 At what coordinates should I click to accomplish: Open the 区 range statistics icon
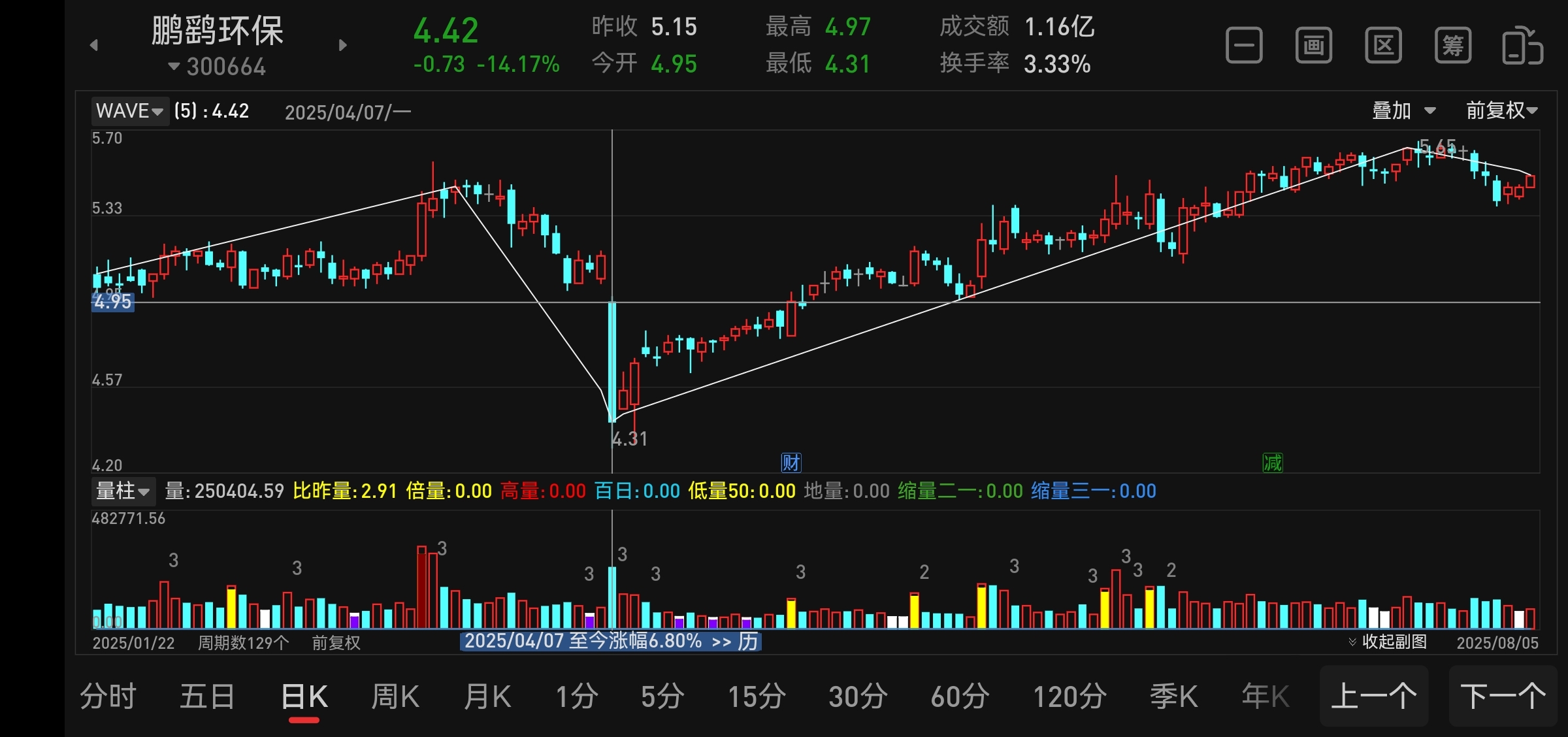coord(1384,46)
